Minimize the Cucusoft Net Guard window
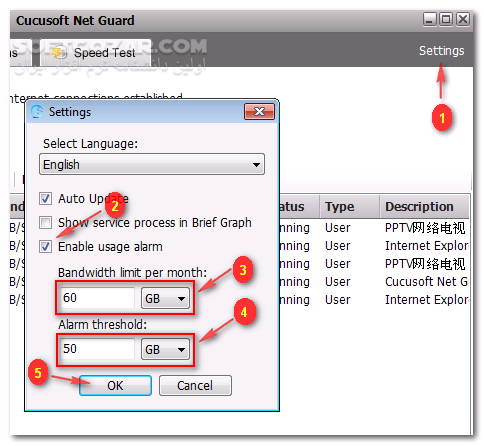The image size is (484, 446). (x=430, y=19)
